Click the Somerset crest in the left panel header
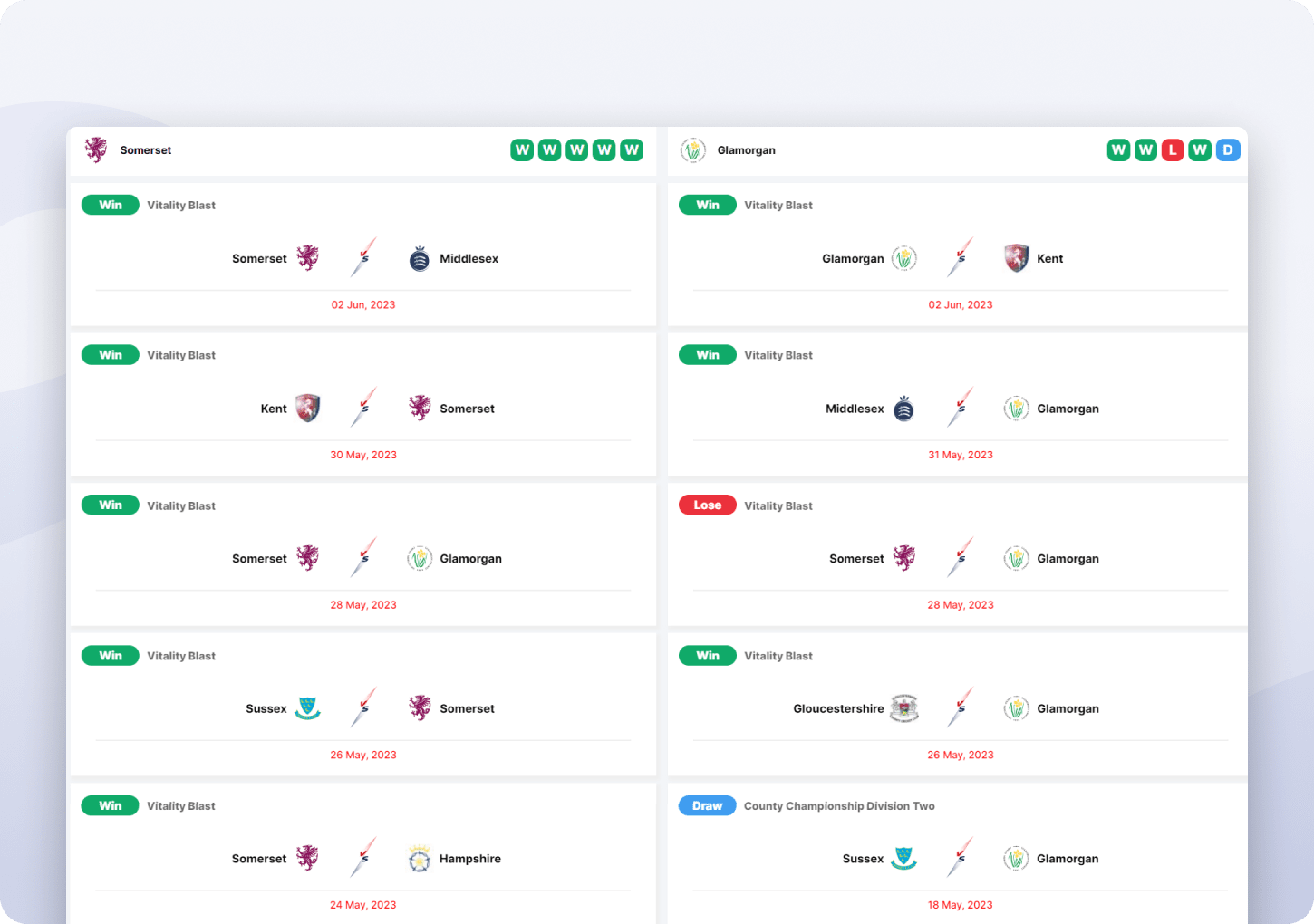 click(x=96, y=150)
